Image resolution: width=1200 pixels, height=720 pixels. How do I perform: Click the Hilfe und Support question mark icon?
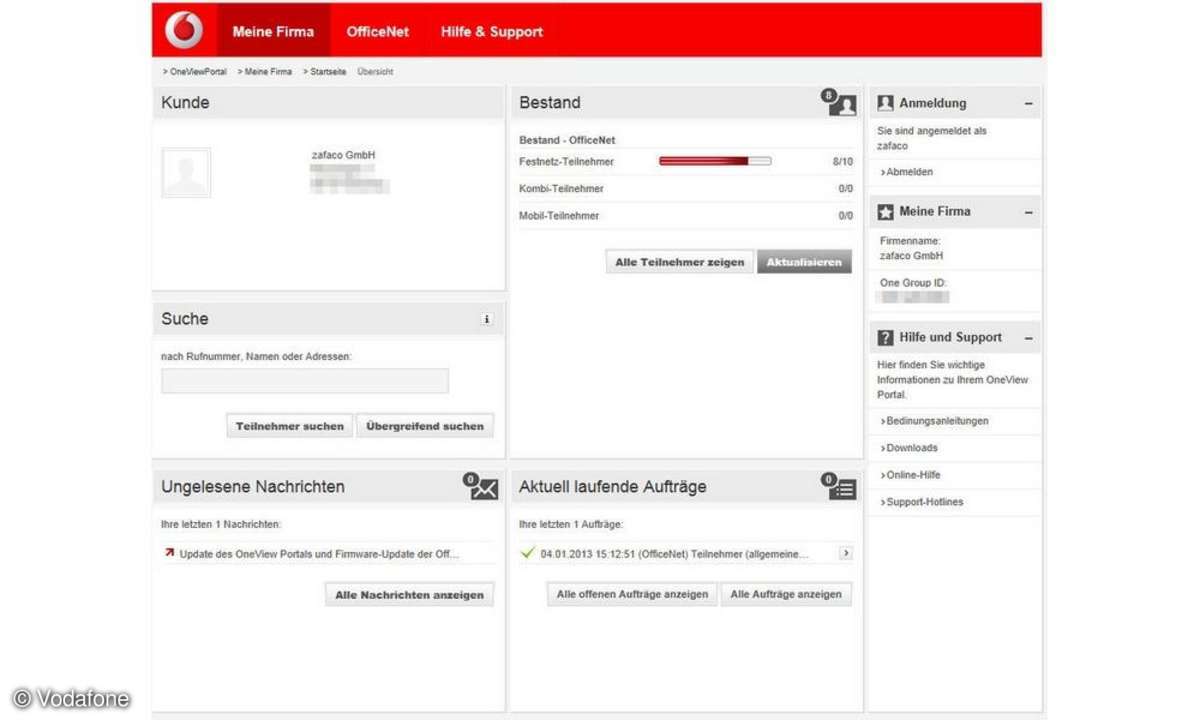tap(885, 337)
